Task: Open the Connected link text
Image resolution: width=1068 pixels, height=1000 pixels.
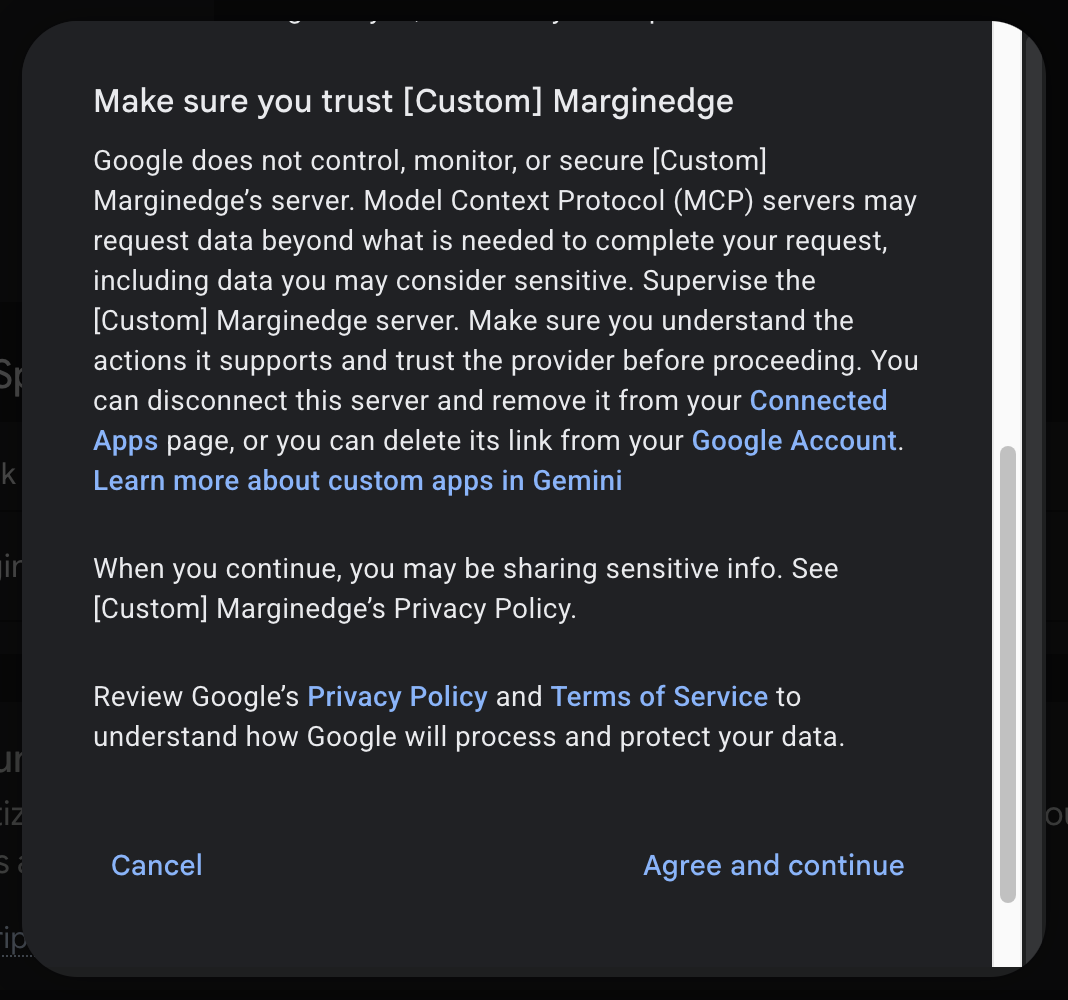Action: [818, 401]
